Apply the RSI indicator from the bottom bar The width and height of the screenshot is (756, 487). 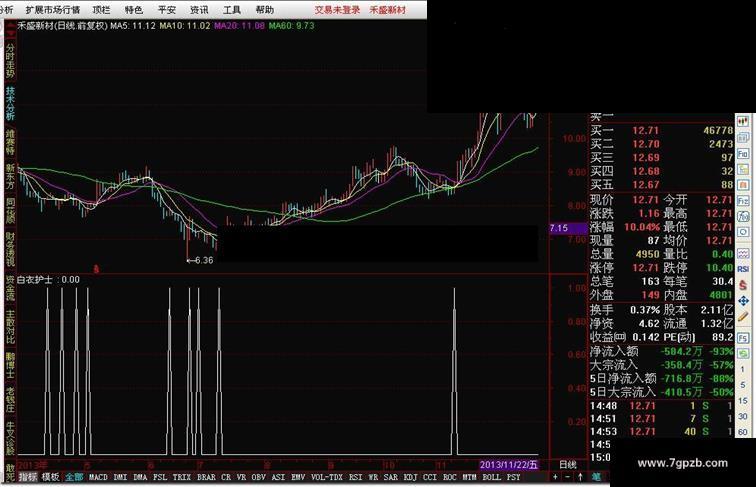pyautogui.click(x=355, y=477)
